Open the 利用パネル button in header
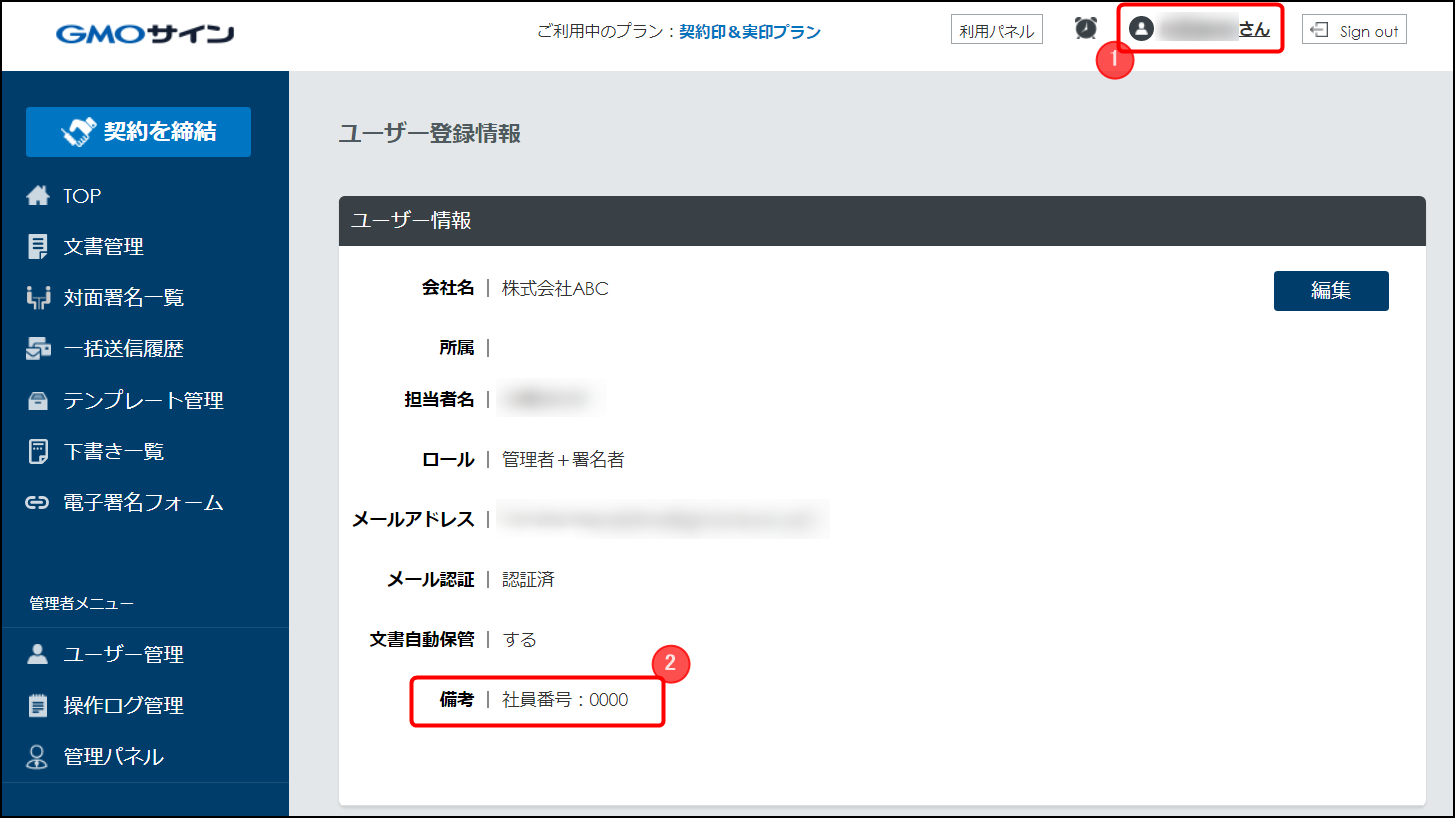The width and height of the screenshot is (1455, 818). click(996, 30)
